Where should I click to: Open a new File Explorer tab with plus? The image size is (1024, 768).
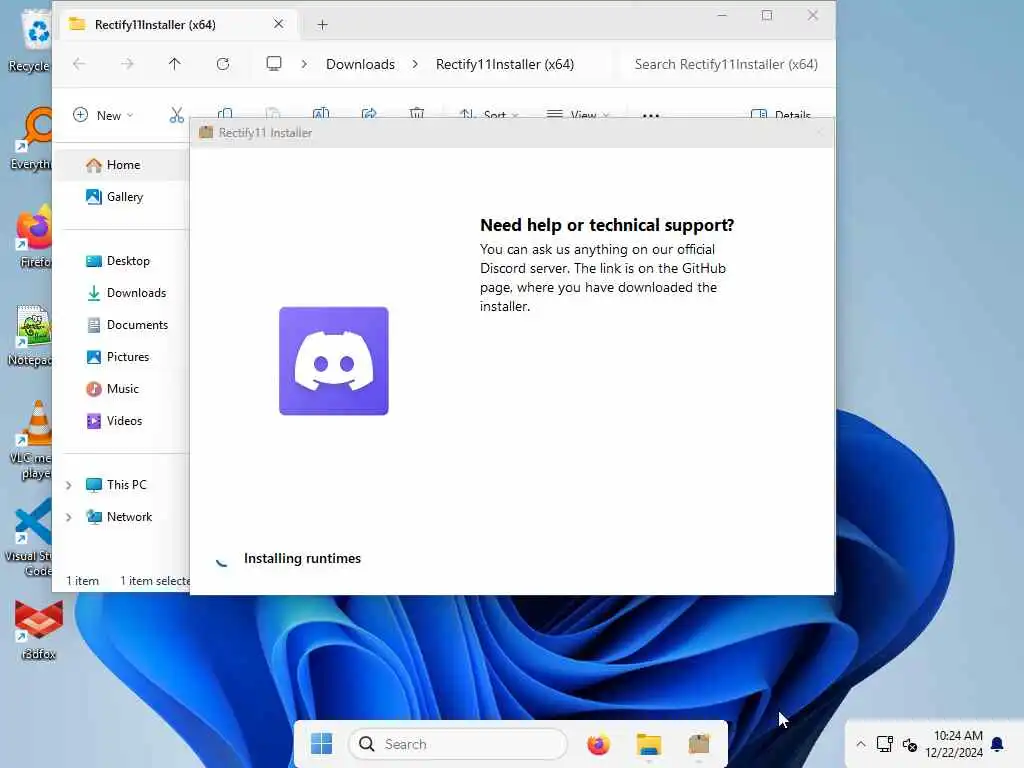pyautogui.click(x=322, y=25)
